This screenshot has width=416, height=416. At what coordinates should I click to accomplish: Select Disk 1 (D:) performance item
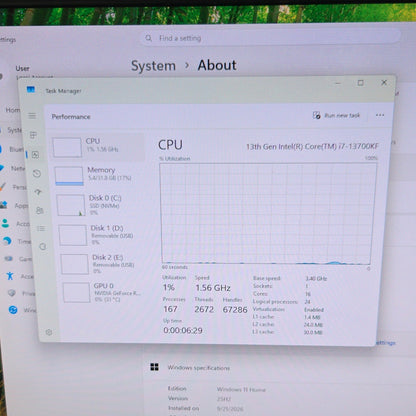[102, 235]
